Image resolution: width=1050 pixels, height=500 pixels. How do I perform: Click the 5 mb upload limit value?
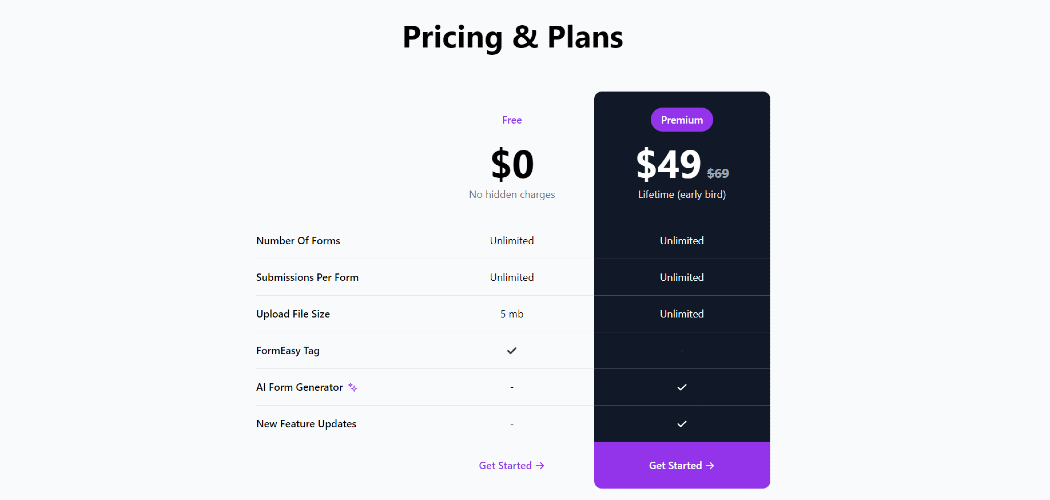[x=512, y=314]
